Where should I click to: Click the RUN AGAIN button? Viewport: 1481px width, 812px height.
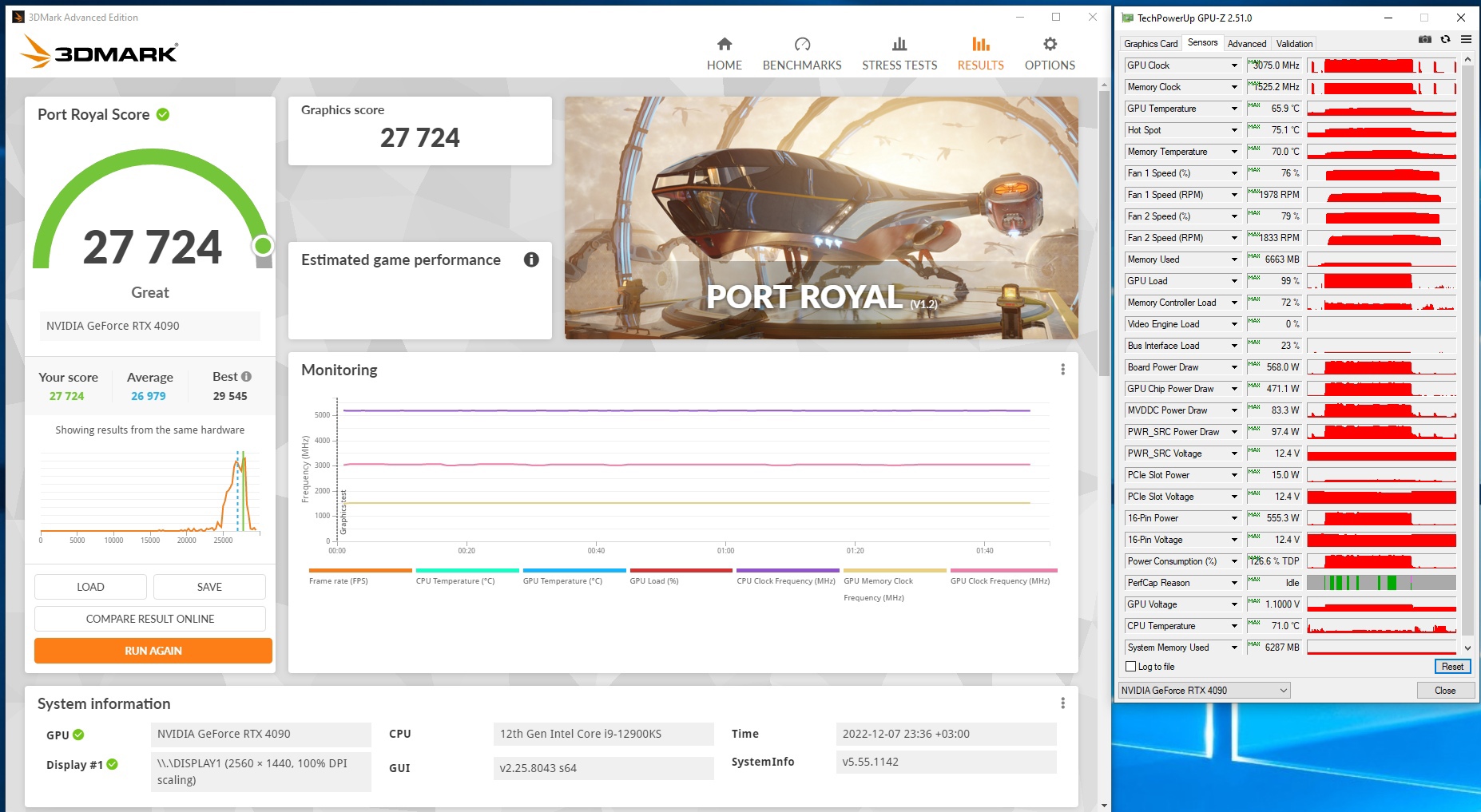click(153, 651)
